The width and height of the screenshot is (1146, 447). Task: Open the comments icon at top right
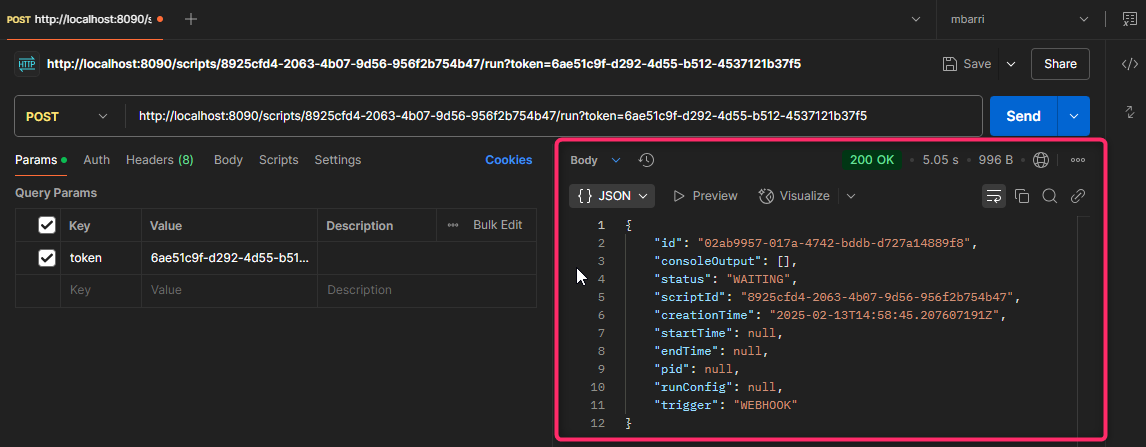[x=1129, y=19]
